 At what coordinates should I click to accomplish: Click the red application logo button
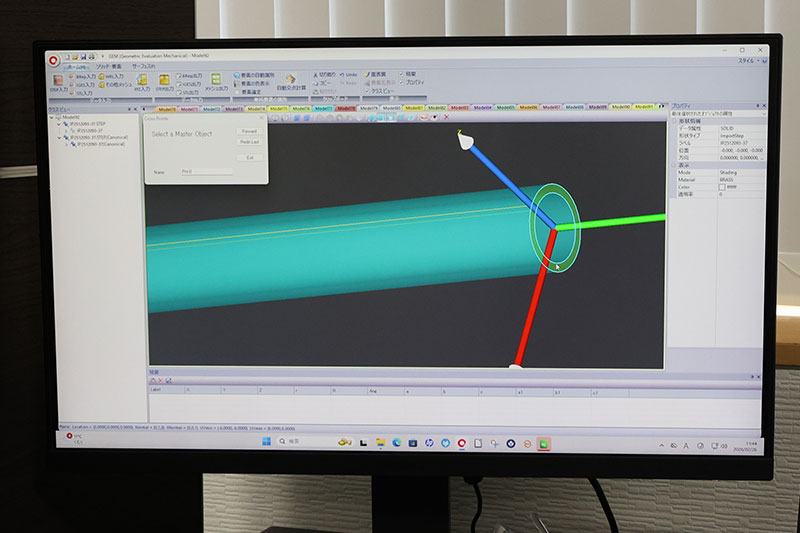[53, 58]
